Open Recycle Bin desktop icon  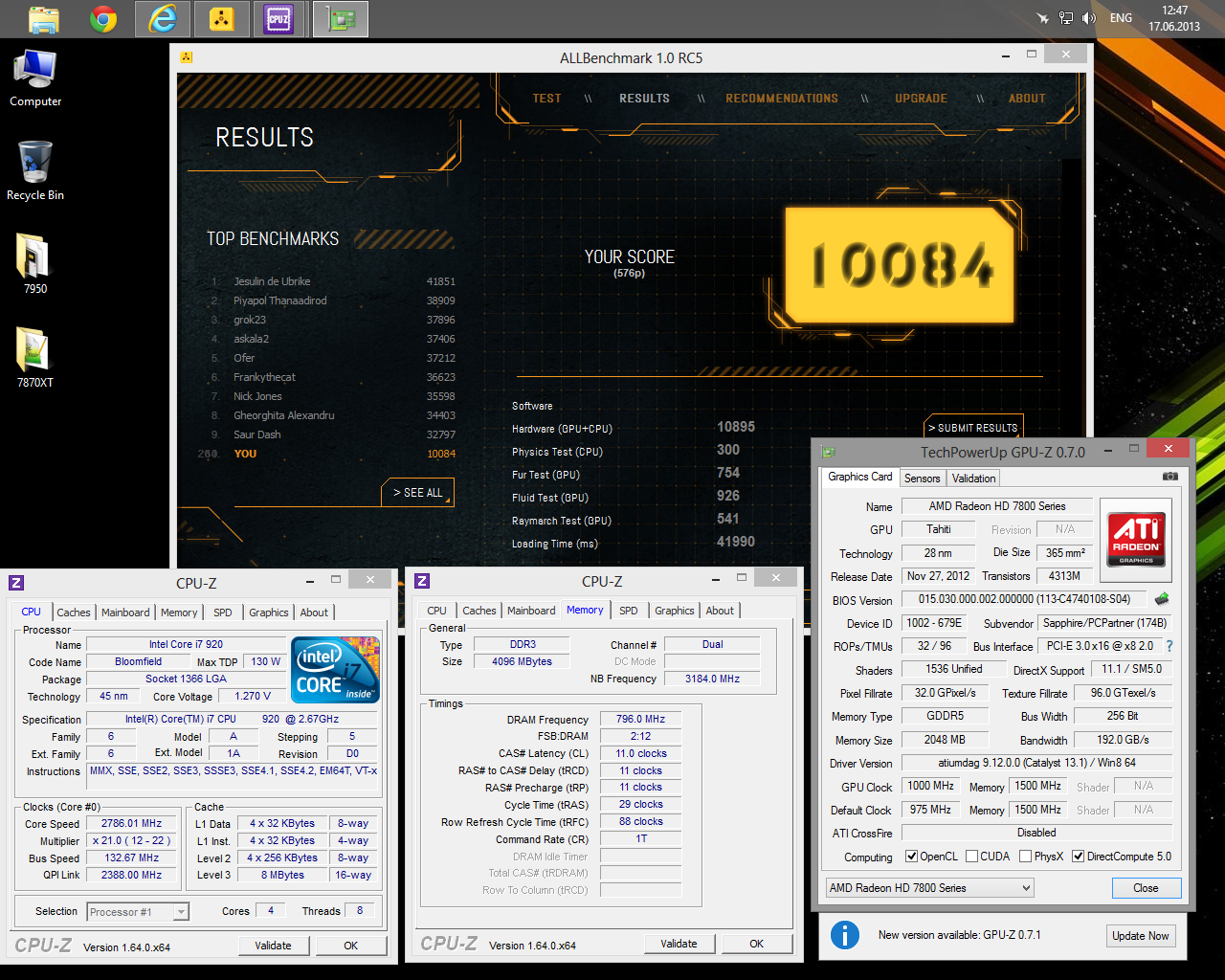pyautogui.click(x=35, y=170)
